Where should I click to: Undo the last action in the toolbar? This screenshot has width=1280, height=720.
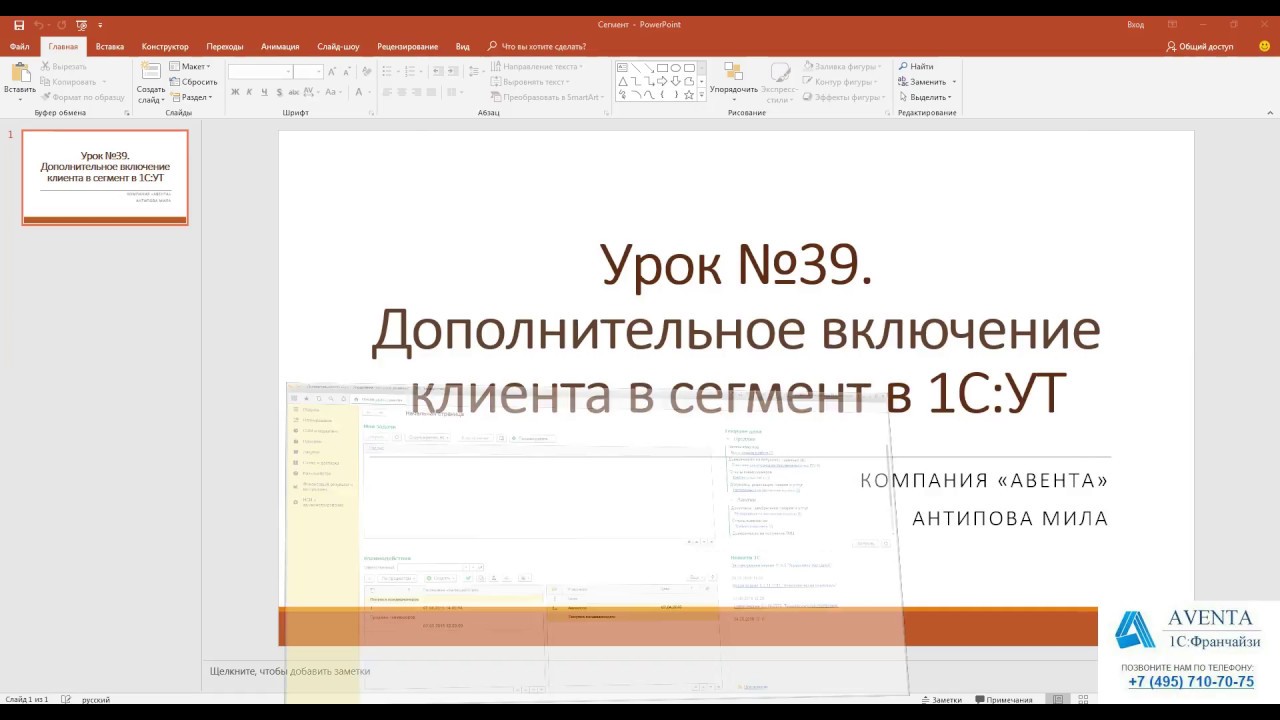coord(39,25)
